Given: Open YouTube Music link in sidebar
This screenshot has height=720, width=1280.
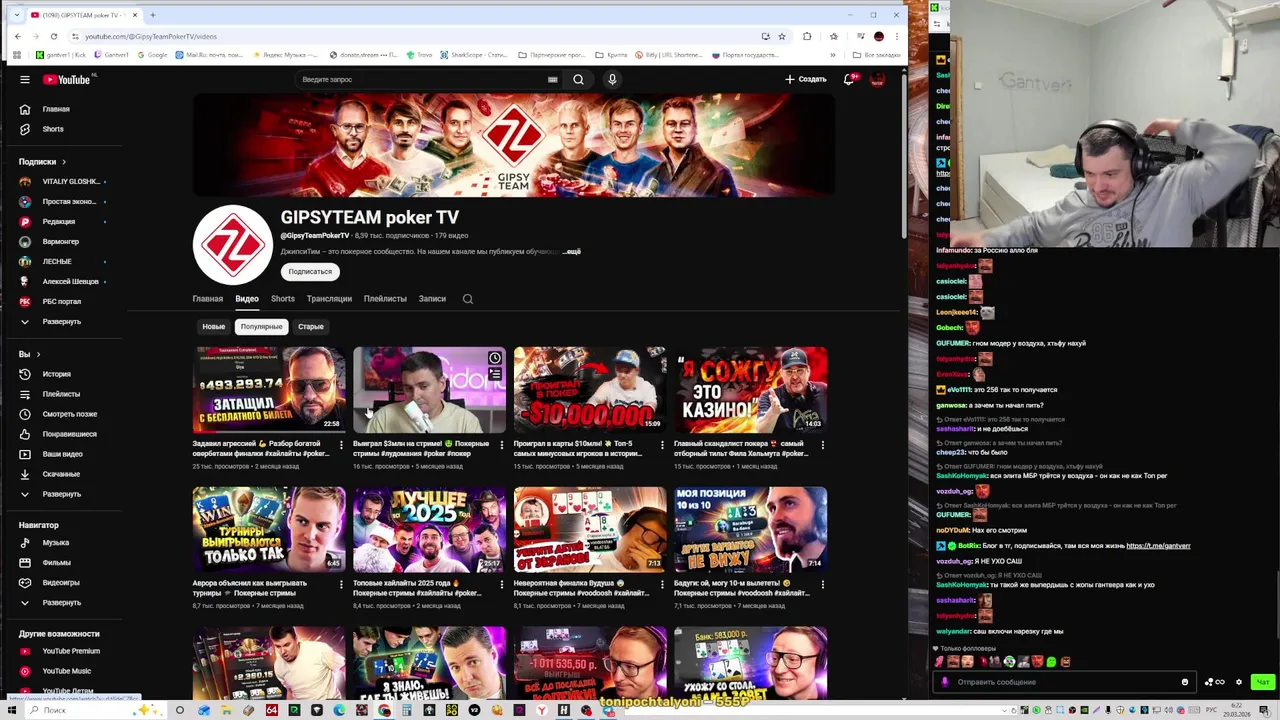Looking at the screenshot, I should click(x=65, y=671).
